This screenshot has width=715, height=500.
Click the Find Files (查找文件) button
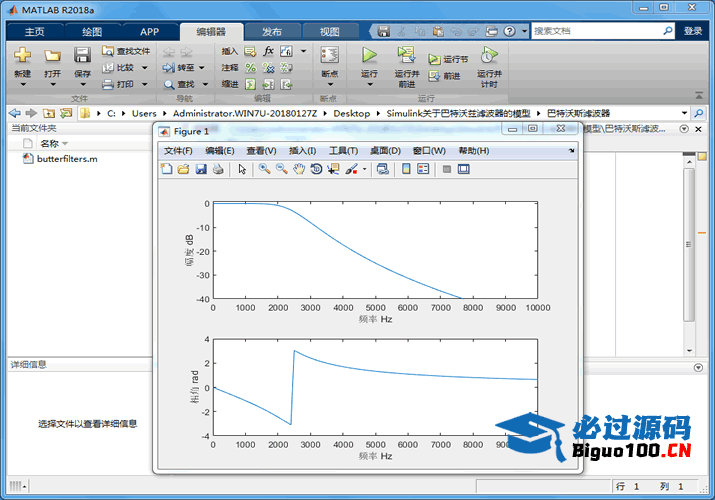127,51
